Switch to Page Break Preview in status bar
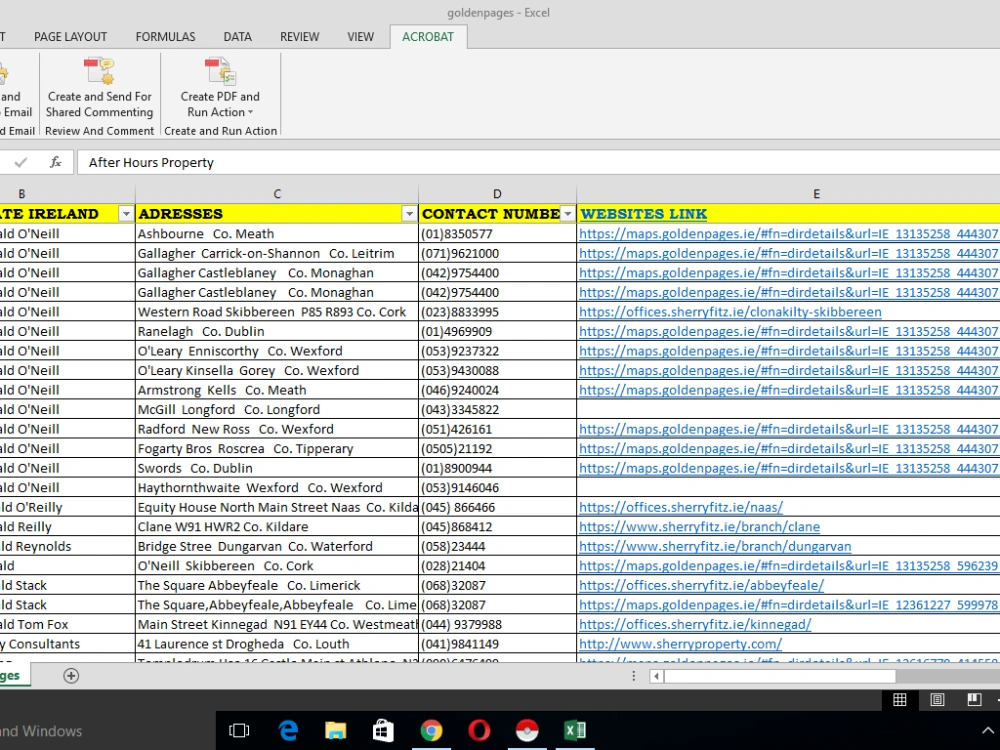This screenshot has width=1000, height=750. [974, 700]
